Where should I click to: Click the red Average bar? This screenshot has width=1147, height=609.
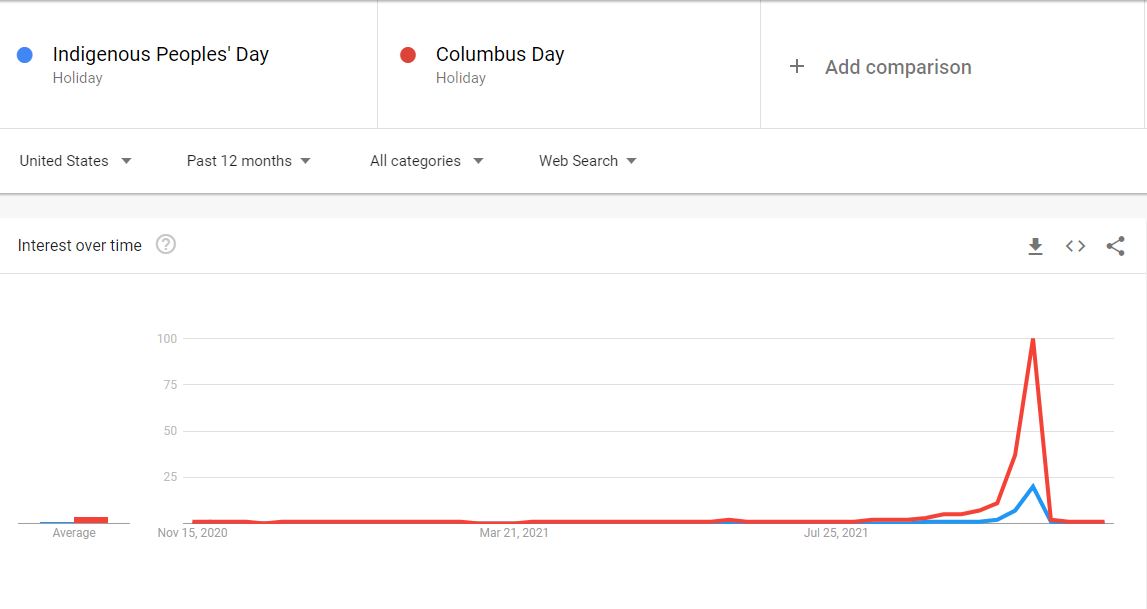tap(91, 520)
